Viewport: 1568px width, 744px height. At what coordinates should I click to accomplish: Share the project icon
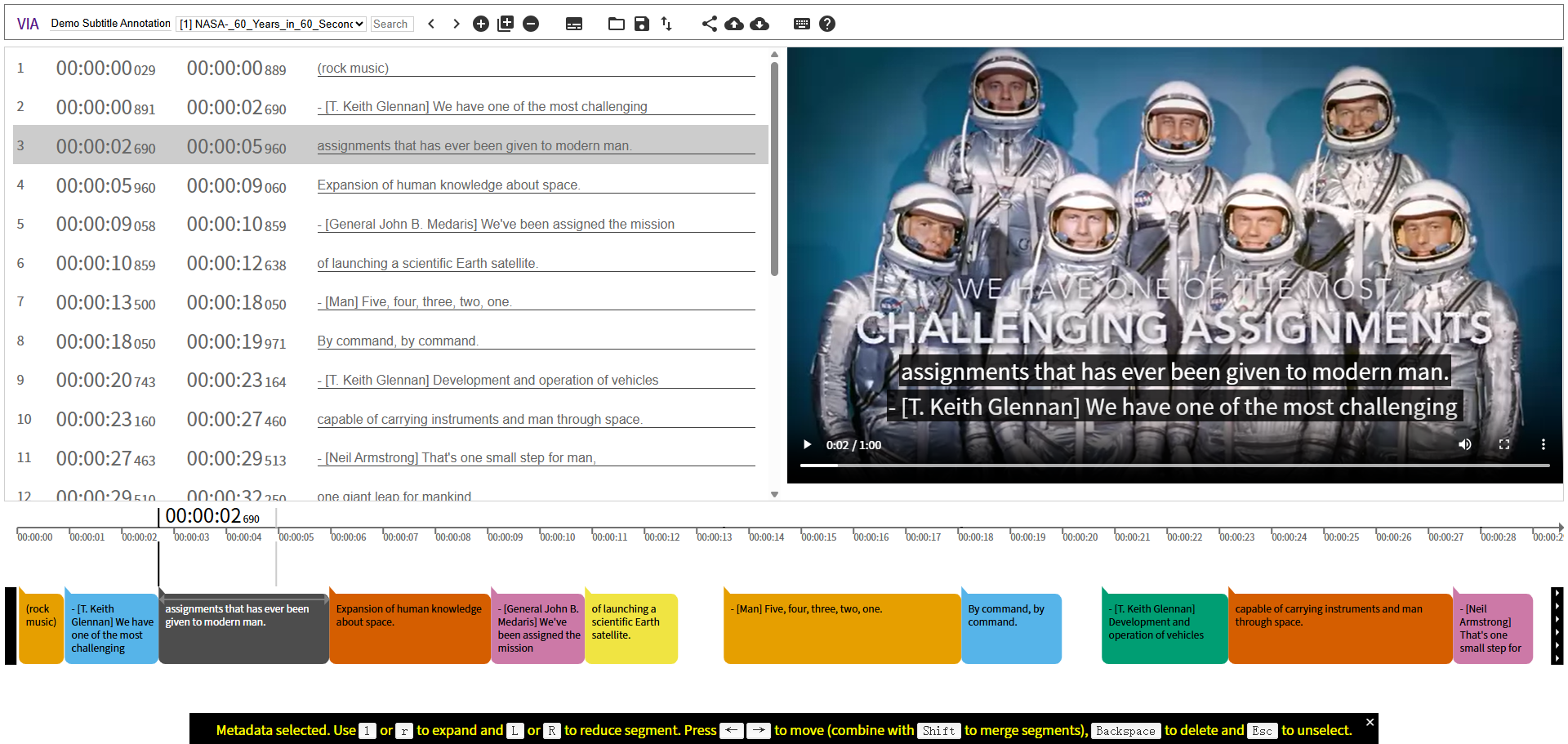click(x=710, y=24)
